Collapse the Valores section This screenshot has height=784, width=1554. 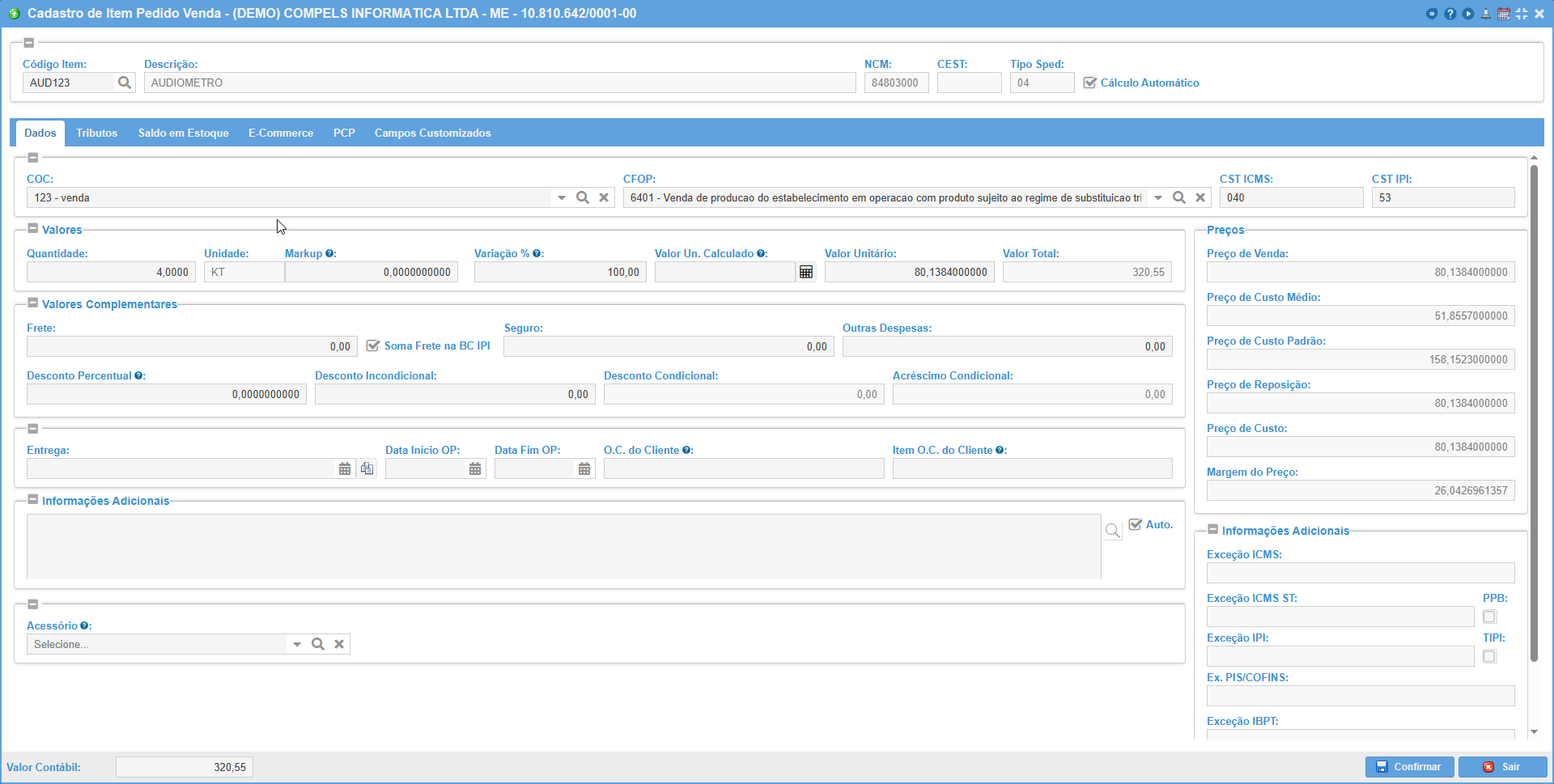[33, 229]
